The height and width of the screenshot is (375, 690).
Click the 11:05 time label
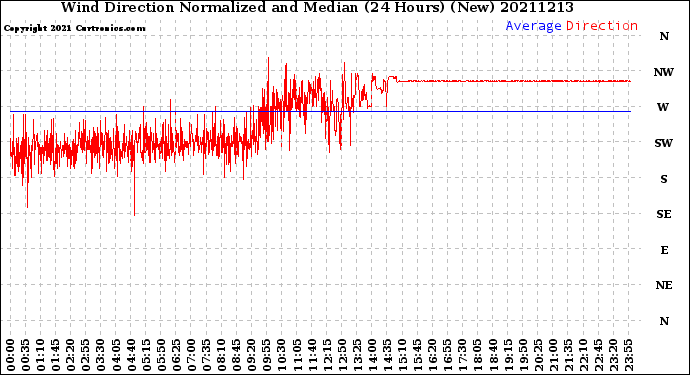tap(297, 355)
